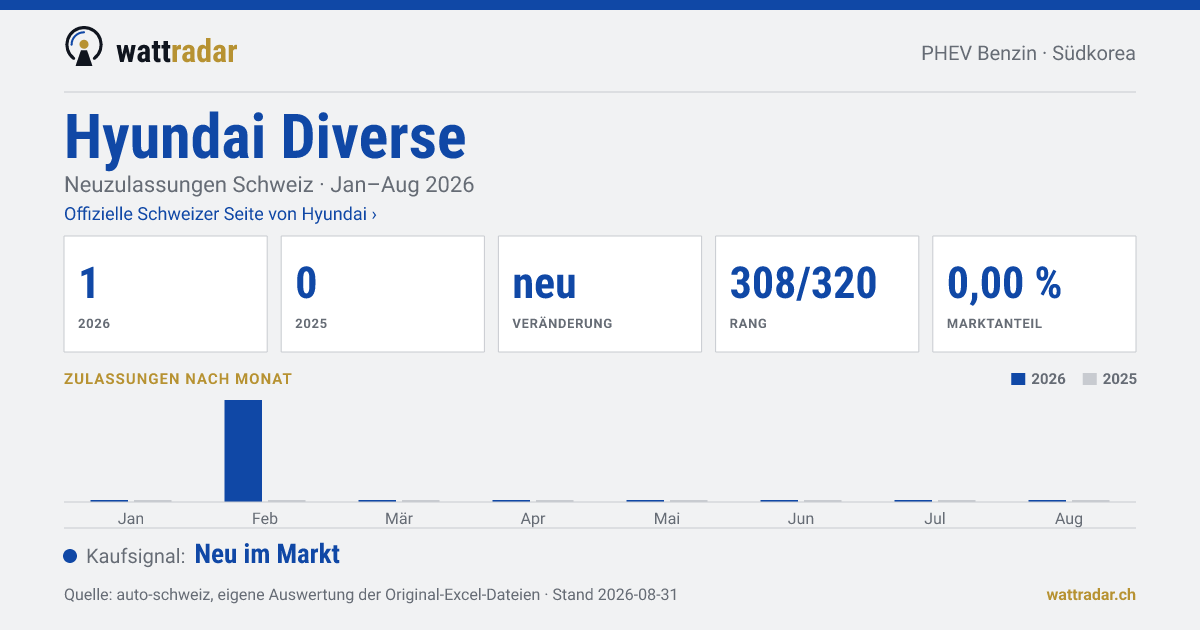Image resolution: width=1200 pixels, height=630 pixels.
Task: Click the 'Feb' axis label
Action: point(265,518)
